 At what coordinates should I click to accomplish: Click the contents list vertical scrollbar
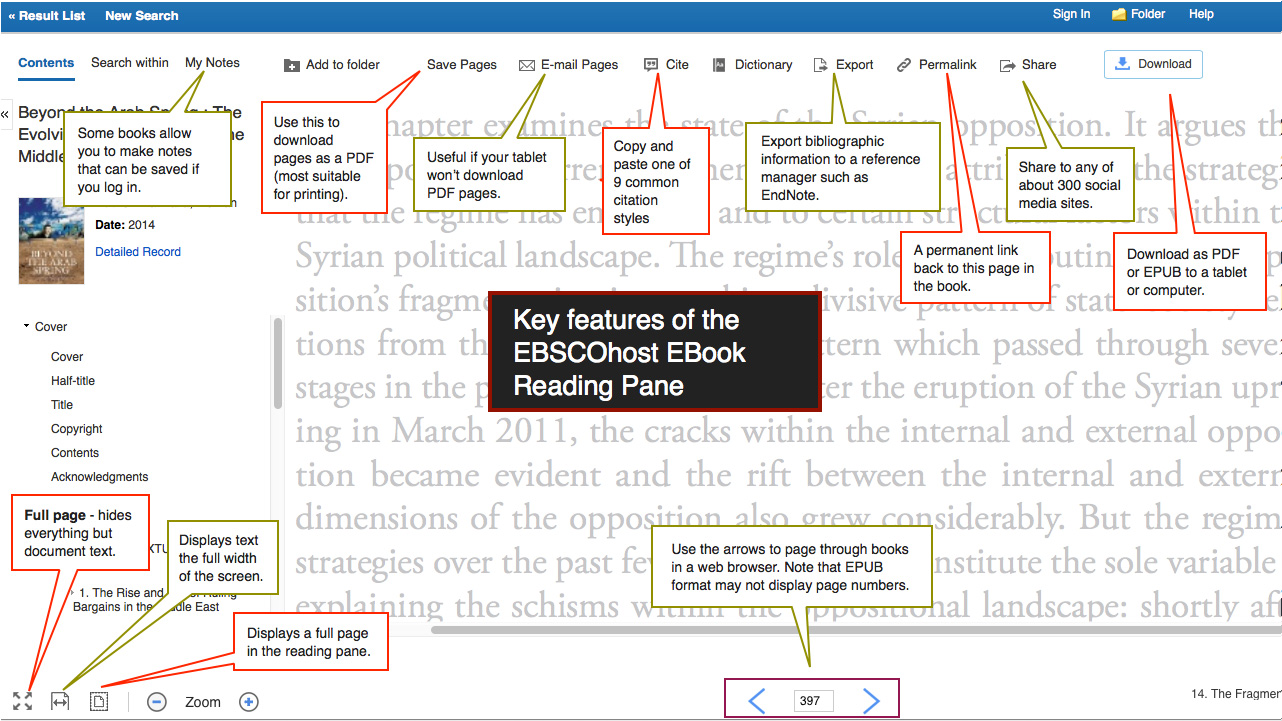[277, 363]
